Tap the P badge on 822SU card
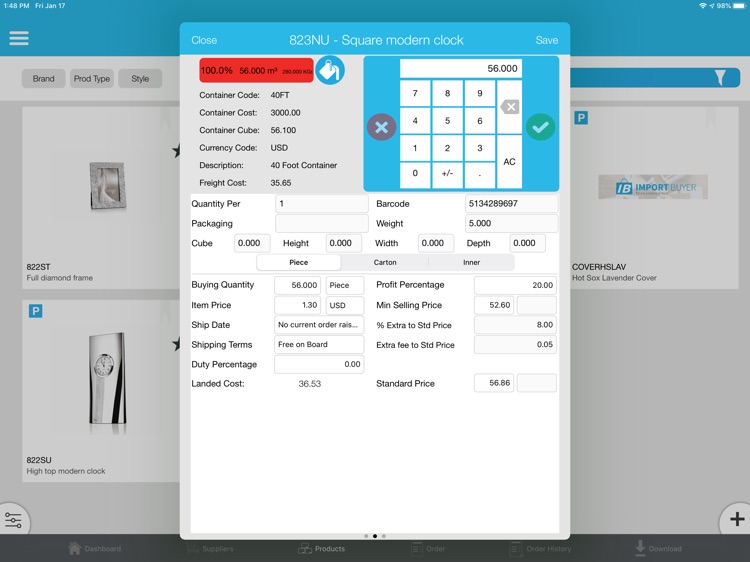Viewport: 750px width, 562px height. click(x=35, y=311)
